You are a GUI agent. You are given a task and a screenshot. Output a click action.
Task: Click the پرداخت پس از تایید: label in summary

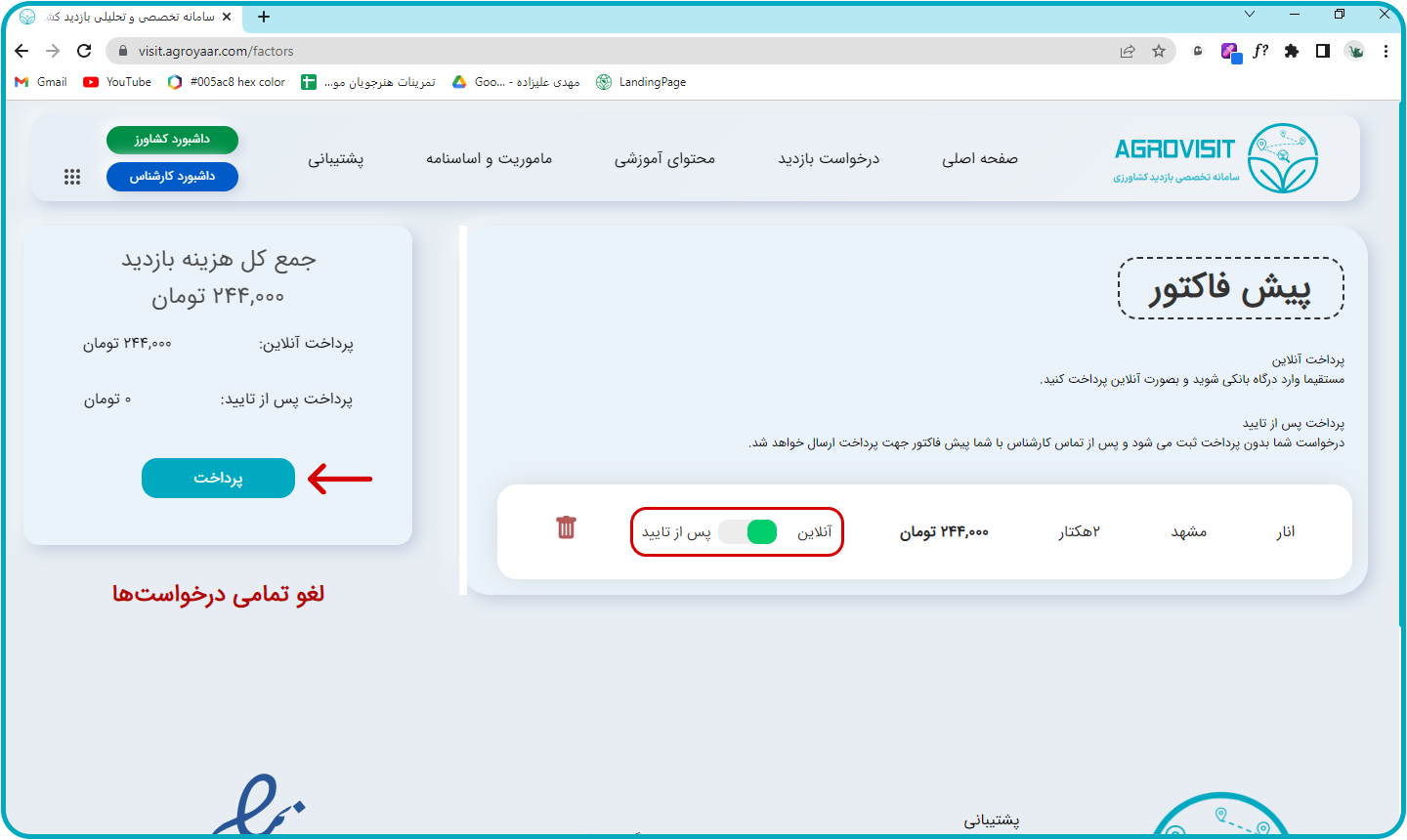[x=286, y=399]
